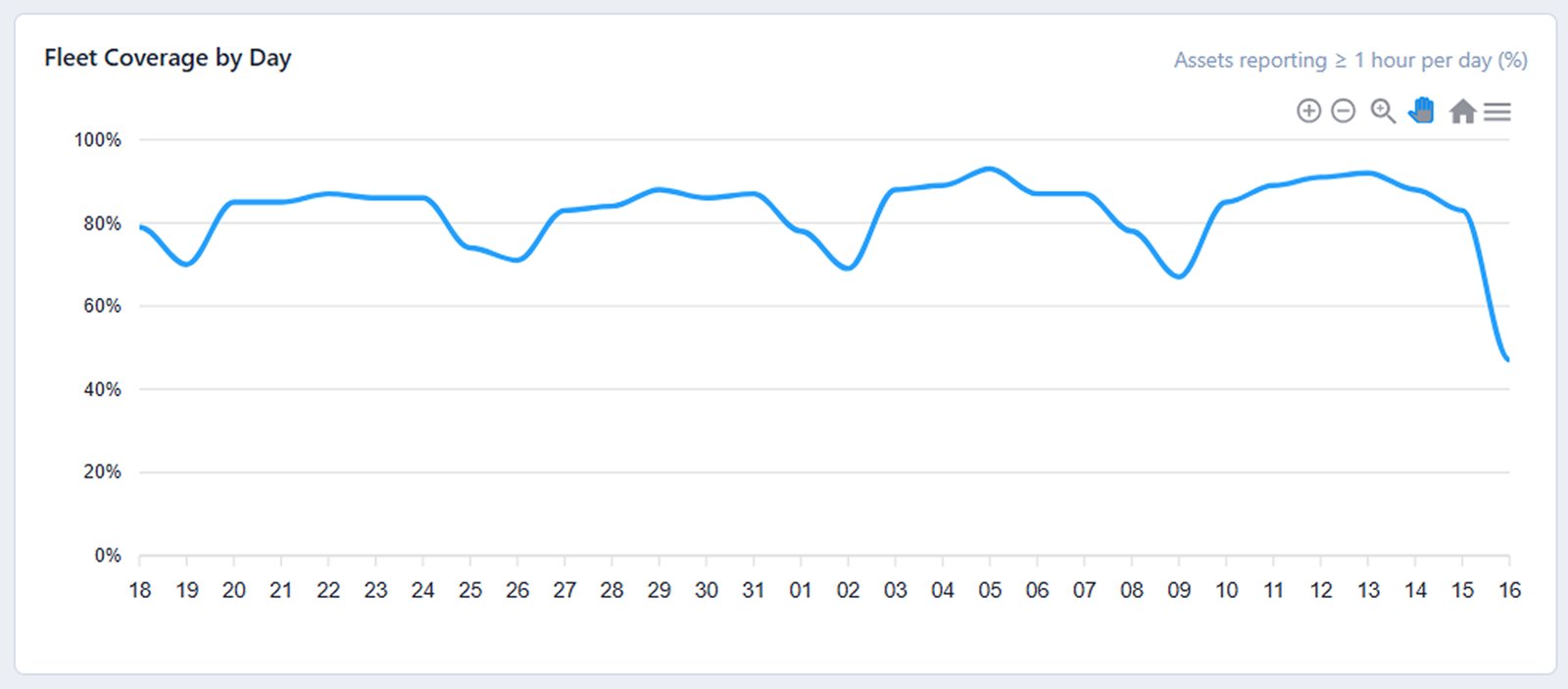This screenshot has height=689, width=1568.
Task: Click the x-axis label for day 31
Action: coord(754,590)
